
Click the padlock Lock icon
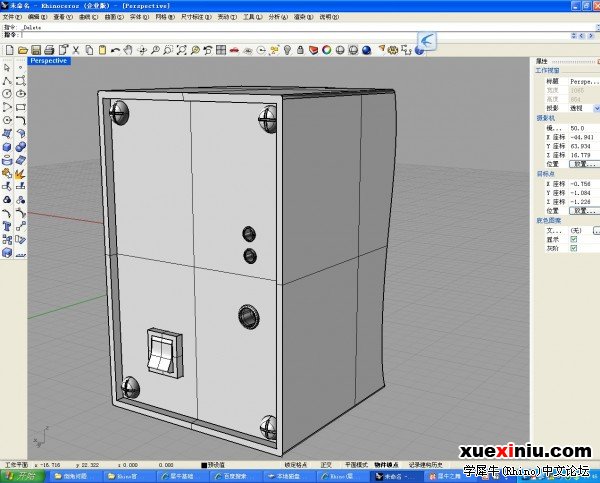pyautogui.click(x=300, y=50)
